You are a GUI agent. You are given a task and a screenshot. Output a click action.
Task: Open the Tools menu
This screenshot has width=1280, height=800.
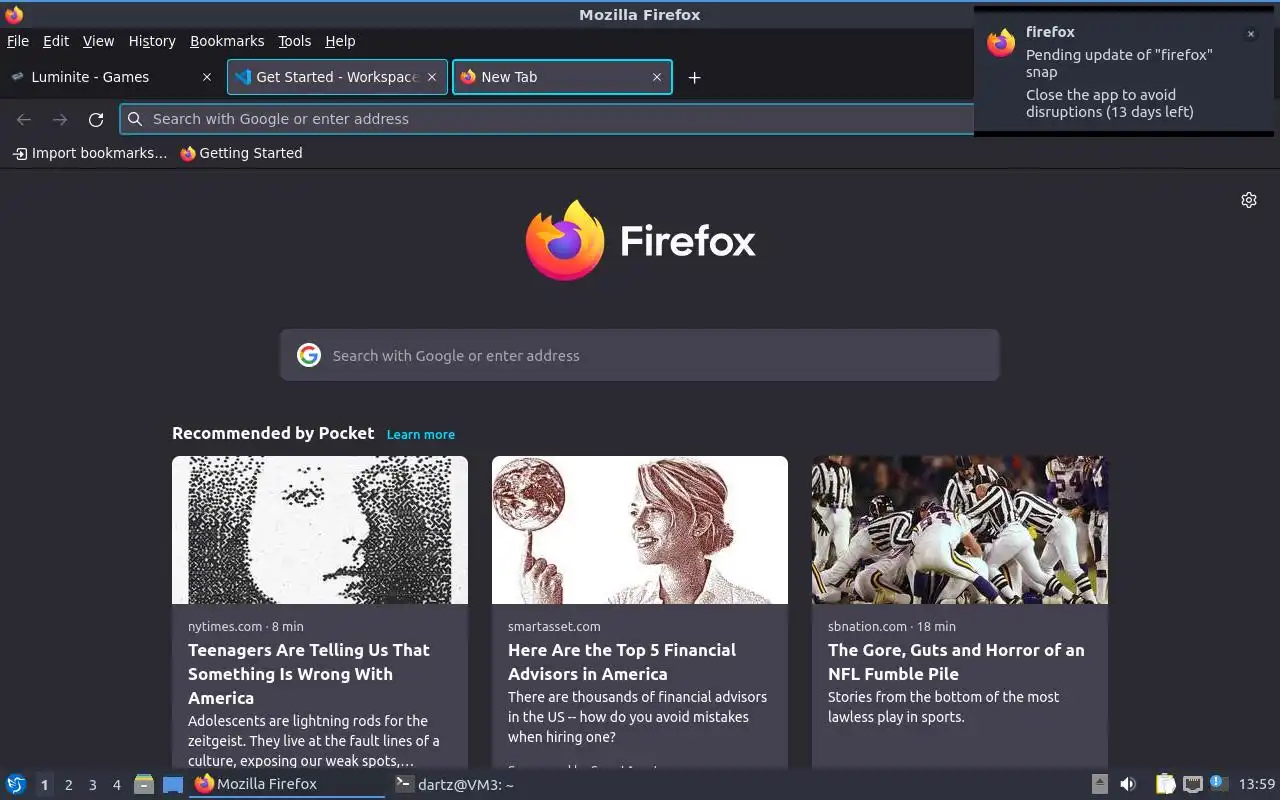[x=295, y=41]
